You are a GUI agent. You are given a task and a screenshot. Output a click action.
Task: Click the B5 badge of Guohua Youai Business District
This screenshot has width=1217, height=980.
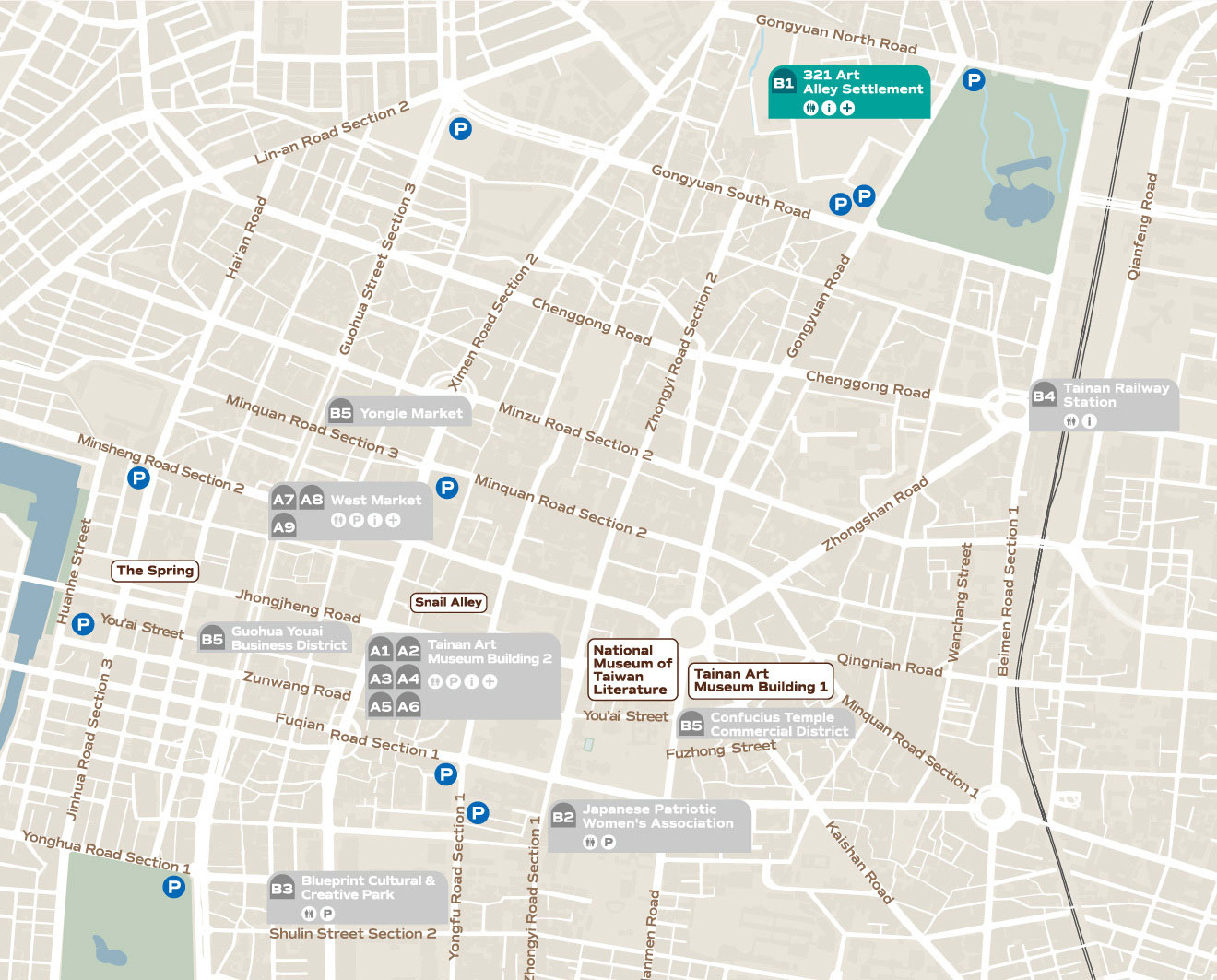coord(212,638)
